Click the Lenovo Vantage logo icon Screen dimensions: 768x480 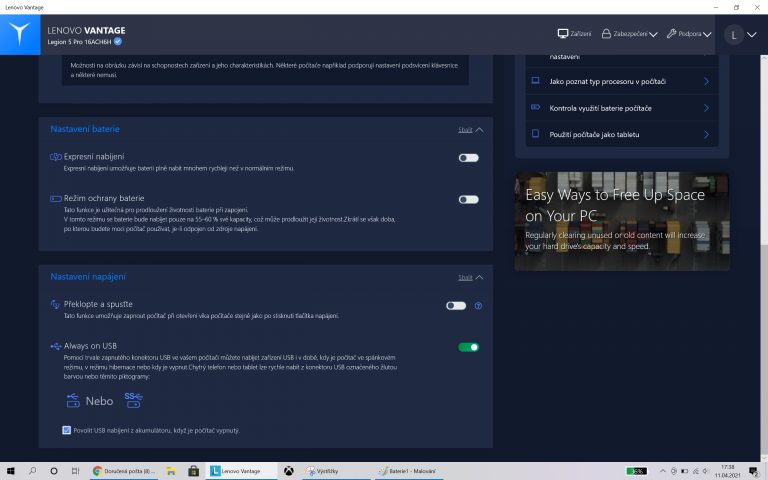coord(20,35)
